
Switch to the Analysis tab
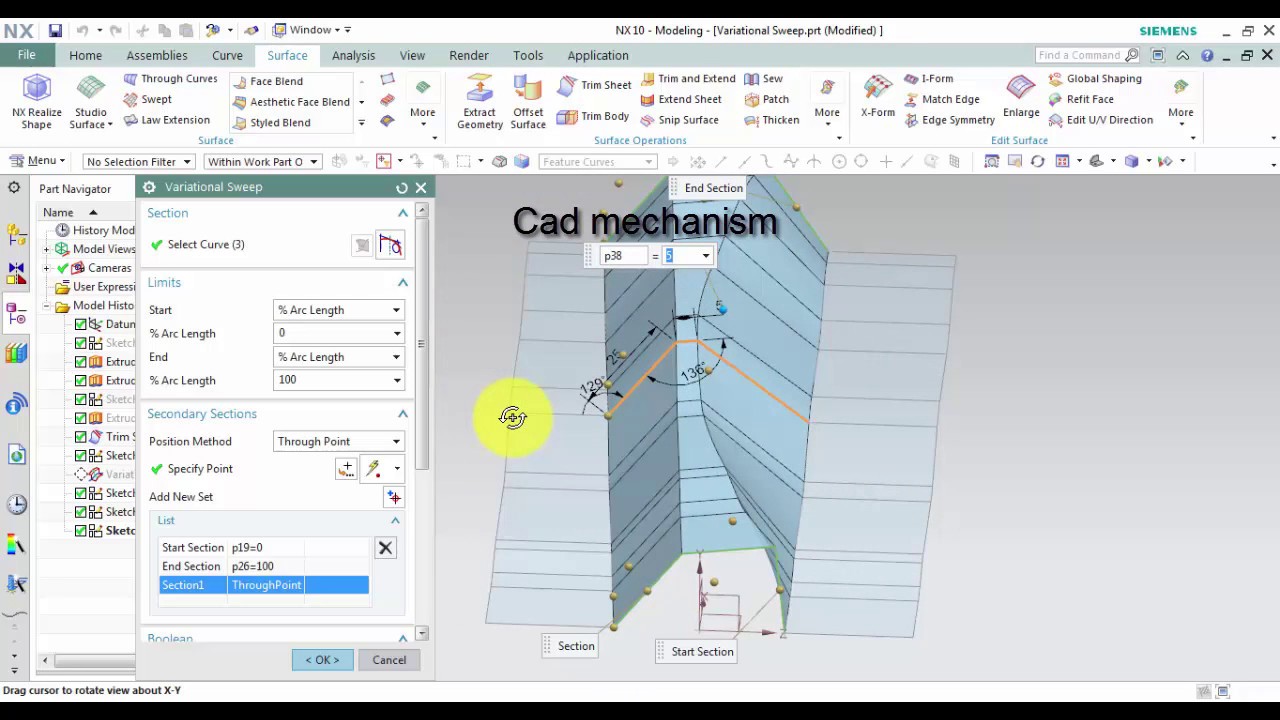(x=353, y=56)
